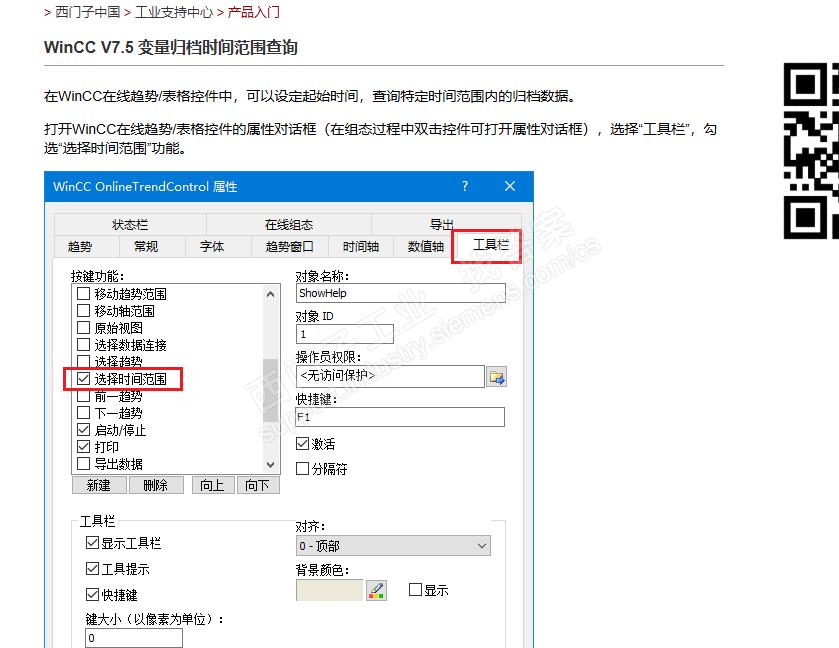This screenshot has height=648, width=839.
Task: Focus the key size pixel field
Action: [134, 638]
